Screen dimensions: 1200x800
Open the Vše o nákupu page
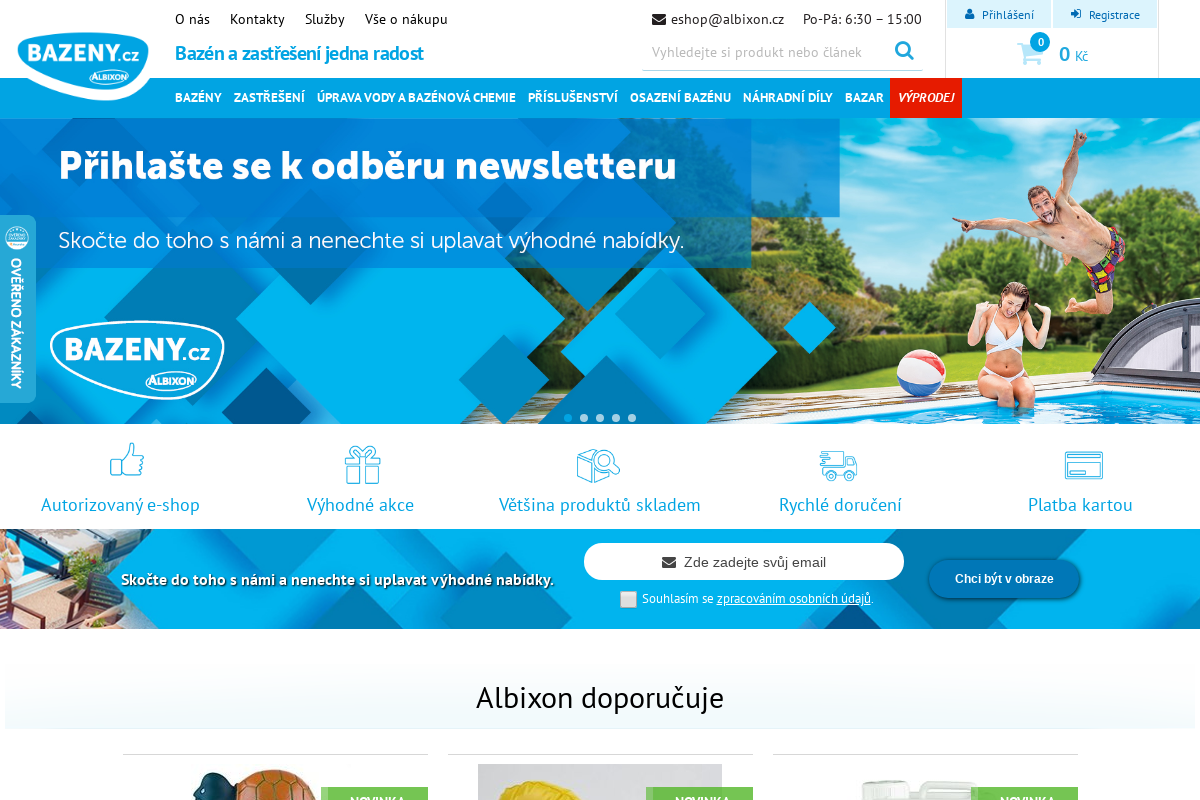(406, 19)
